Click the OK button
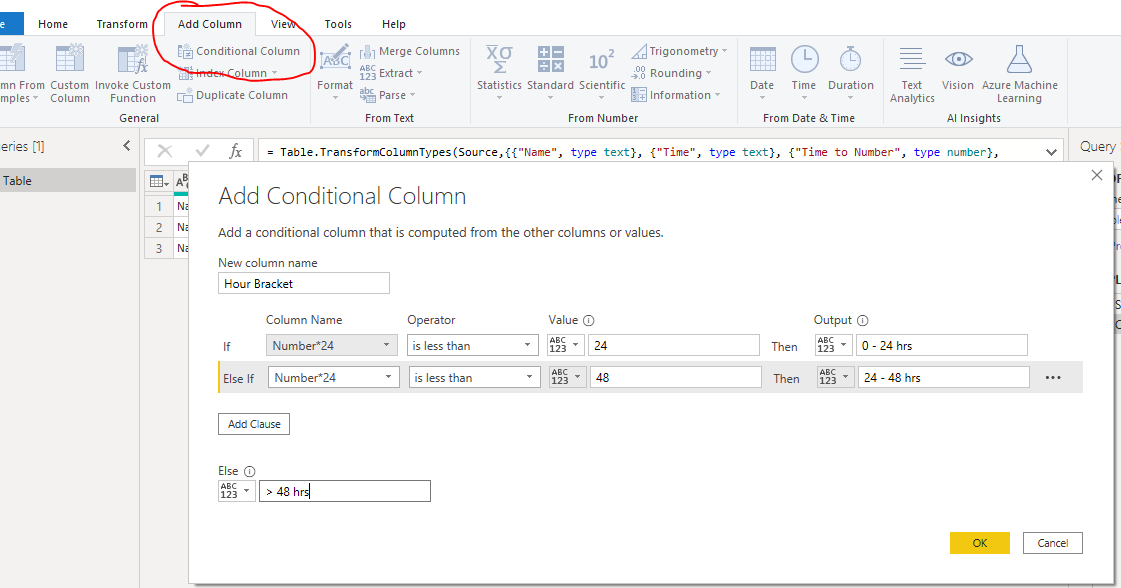Screen dimensions: 1121x588 tap(979, 543)
